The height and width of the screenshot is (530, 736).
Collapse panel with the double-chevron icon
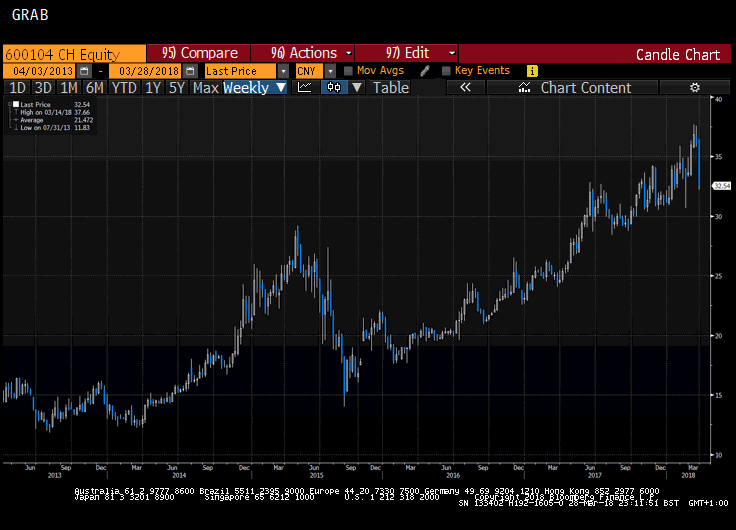tap(465, 87)
